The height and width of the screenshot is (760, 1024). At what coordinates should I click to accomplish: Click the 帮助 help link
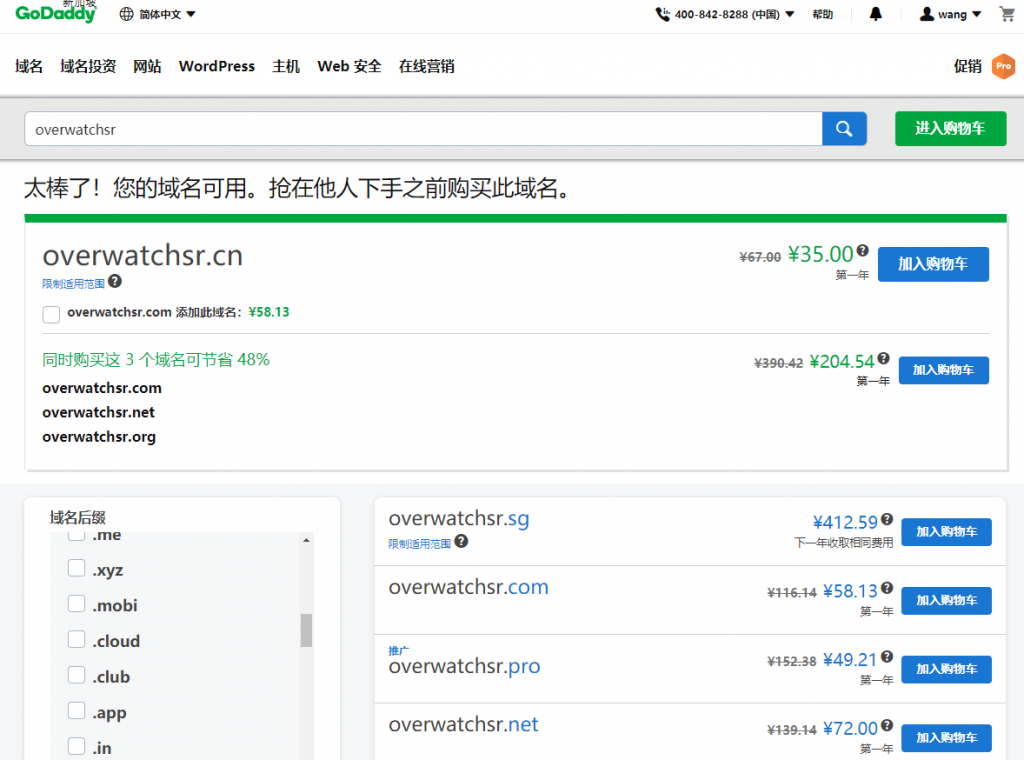point(823,14)
